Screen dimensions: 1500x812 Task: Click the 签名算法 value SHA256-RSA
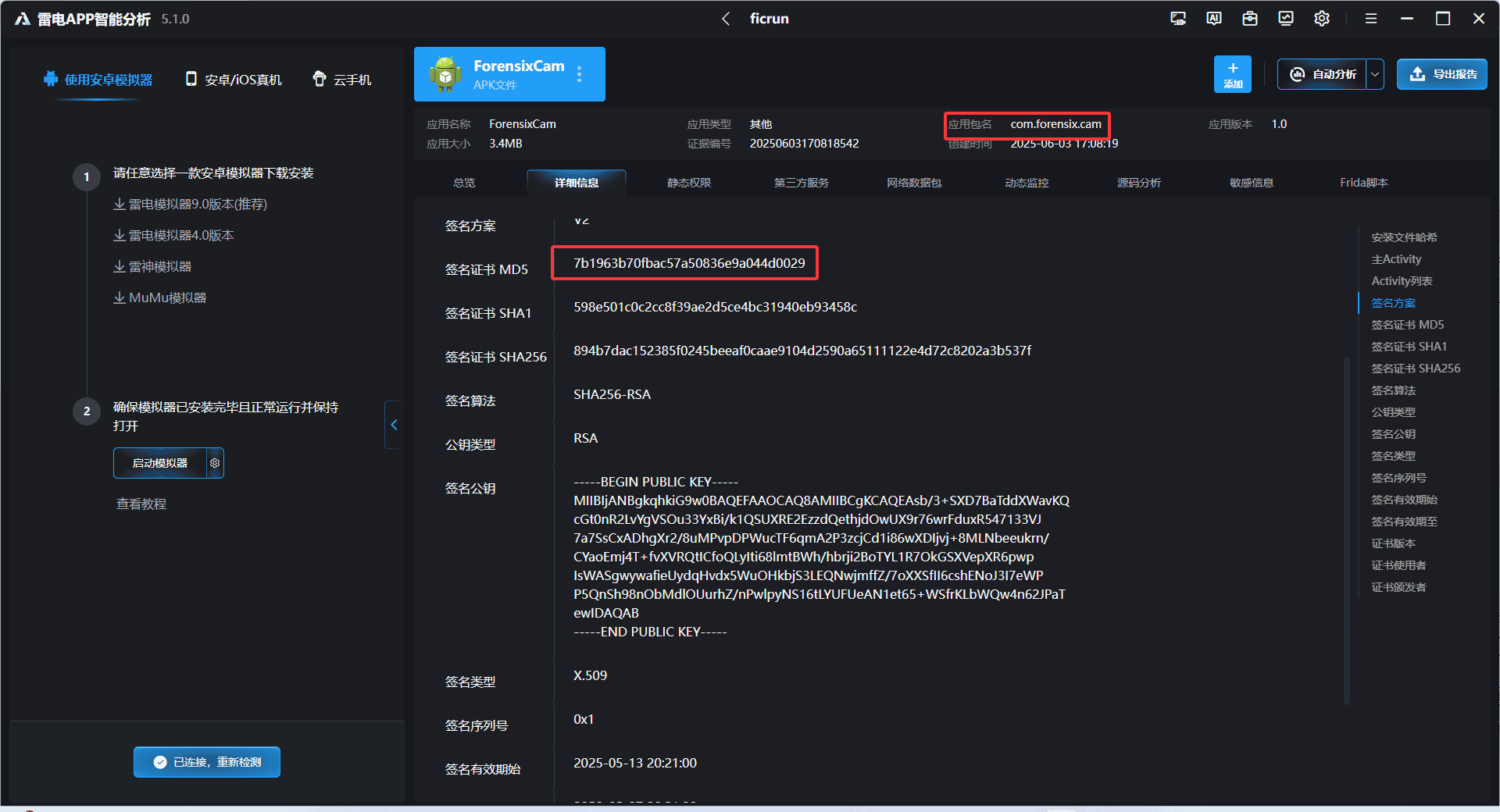pyautogui.click(x=612, y=394)
